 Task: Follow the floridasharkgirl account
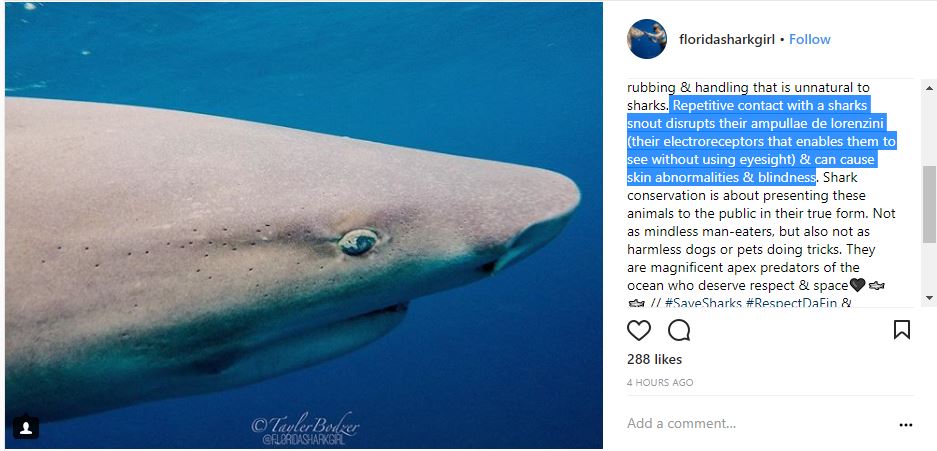(x=810, y=39)
